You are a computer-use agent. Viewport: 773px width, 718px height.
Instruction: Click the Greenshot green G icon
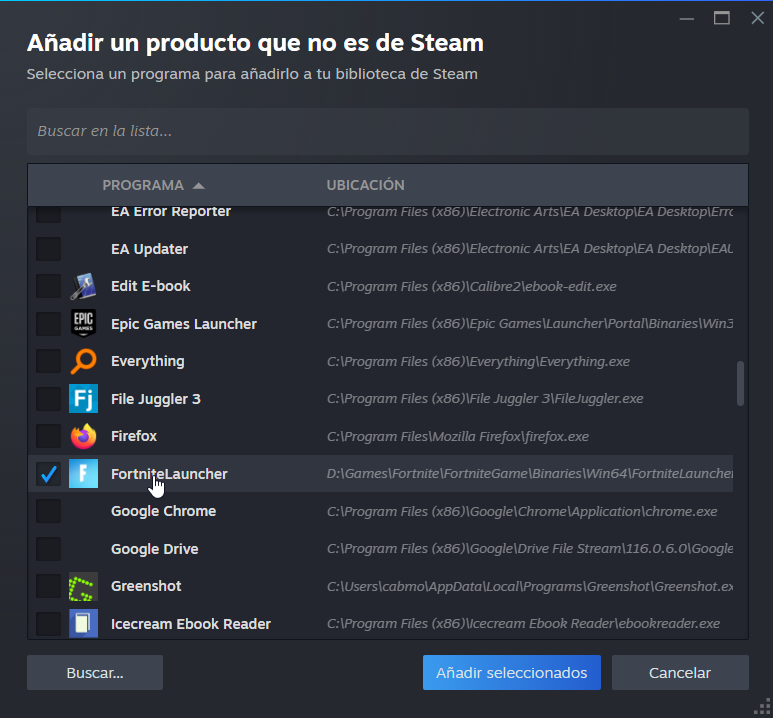(83, 586)
